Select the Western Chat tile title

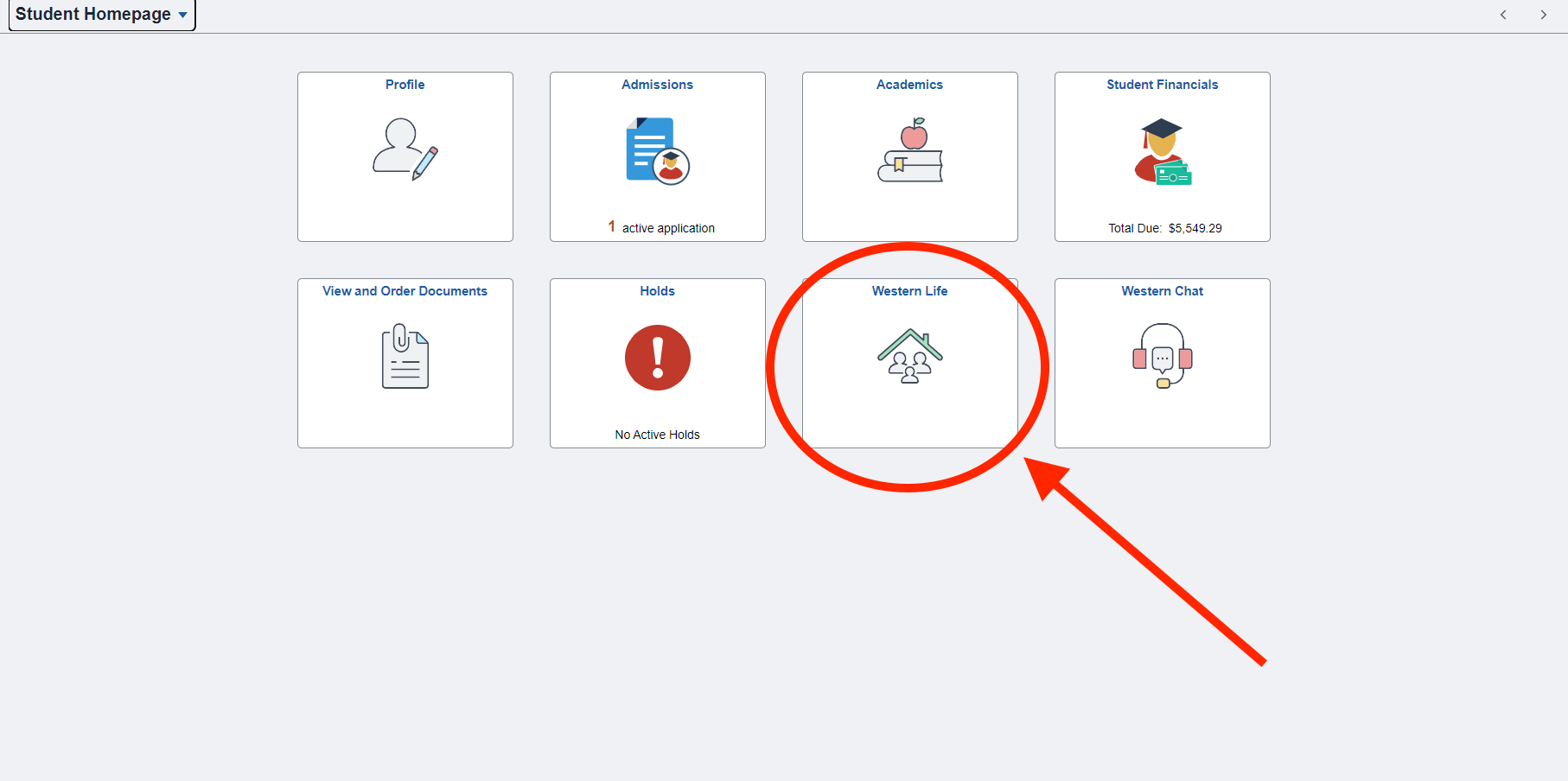coord(1163,291)
